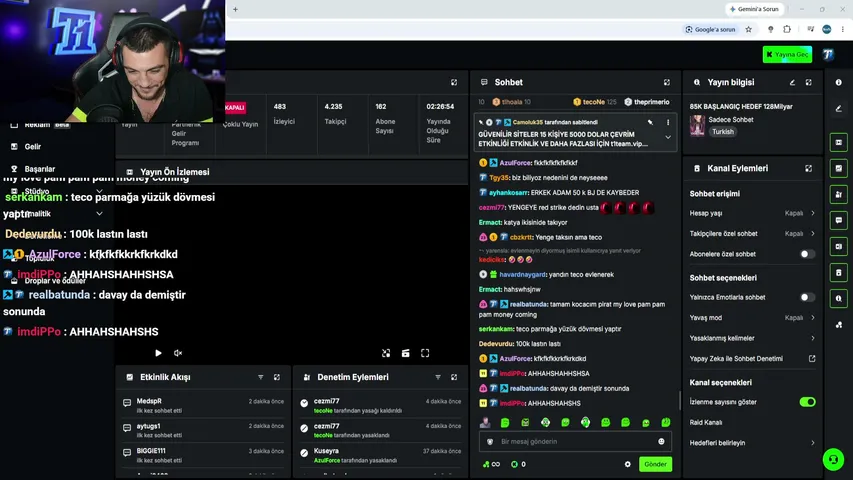Toggle the moderation actions widget icon in right sidebar

click(x=838, y=194)
